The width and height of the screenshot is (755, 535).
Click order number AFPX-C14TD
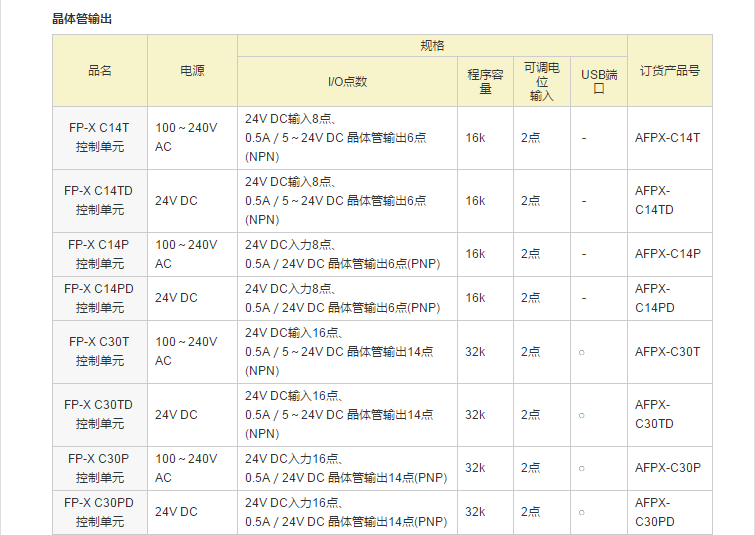654,200
